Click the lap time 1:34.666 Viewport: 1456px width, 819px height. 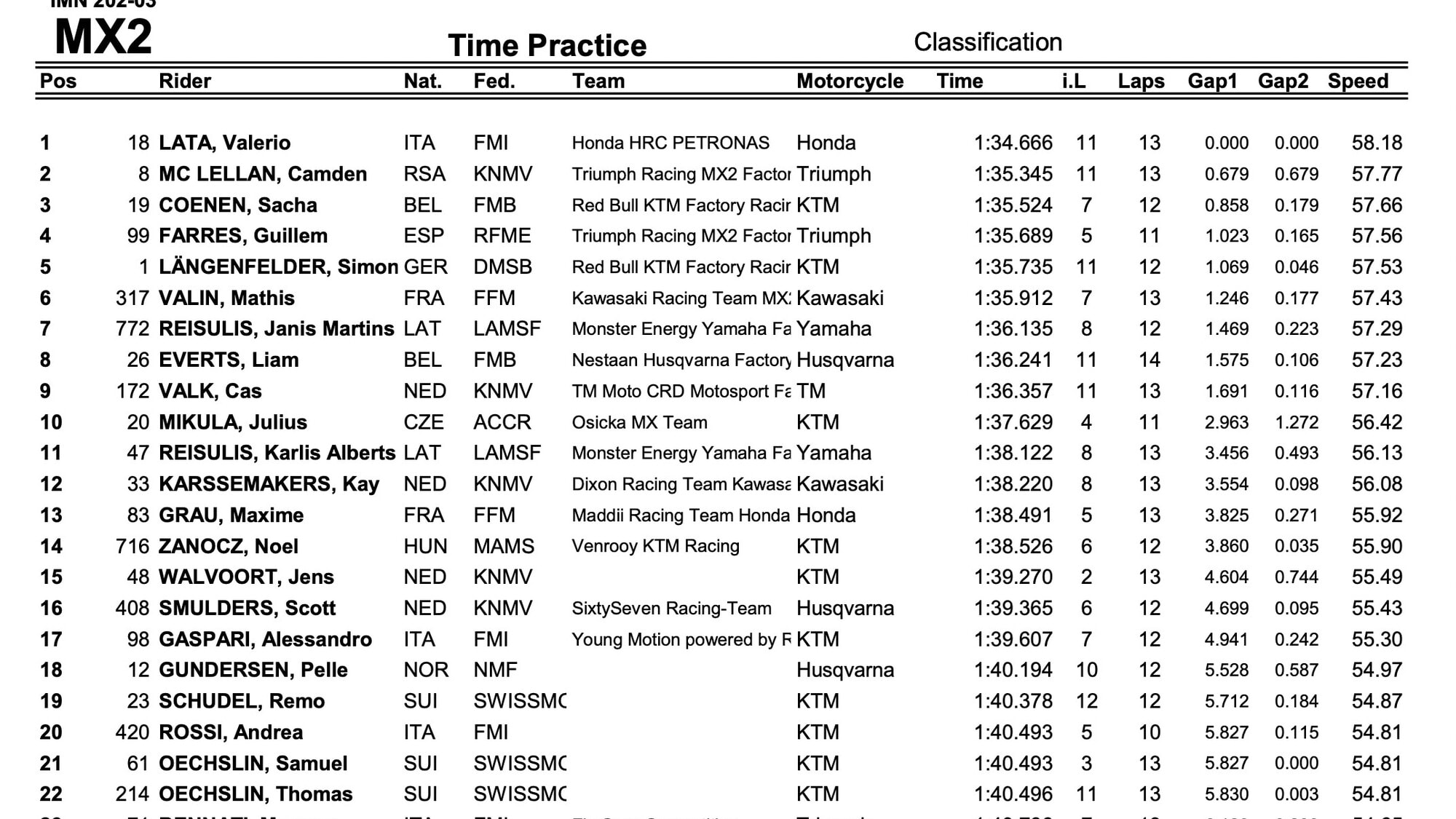tap(1013, 143)
